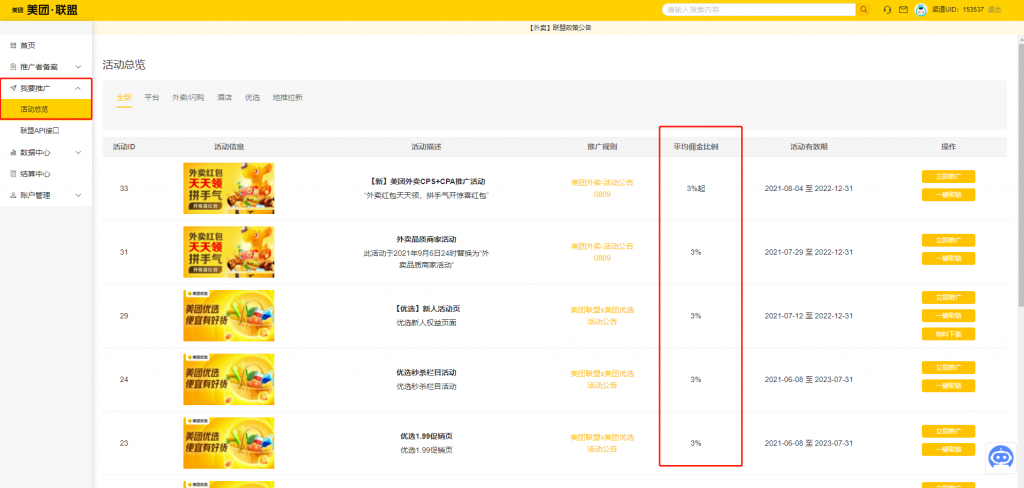Click the 【优选】新人活动页 title
The image size is (1024, 488).
point(426,308)
